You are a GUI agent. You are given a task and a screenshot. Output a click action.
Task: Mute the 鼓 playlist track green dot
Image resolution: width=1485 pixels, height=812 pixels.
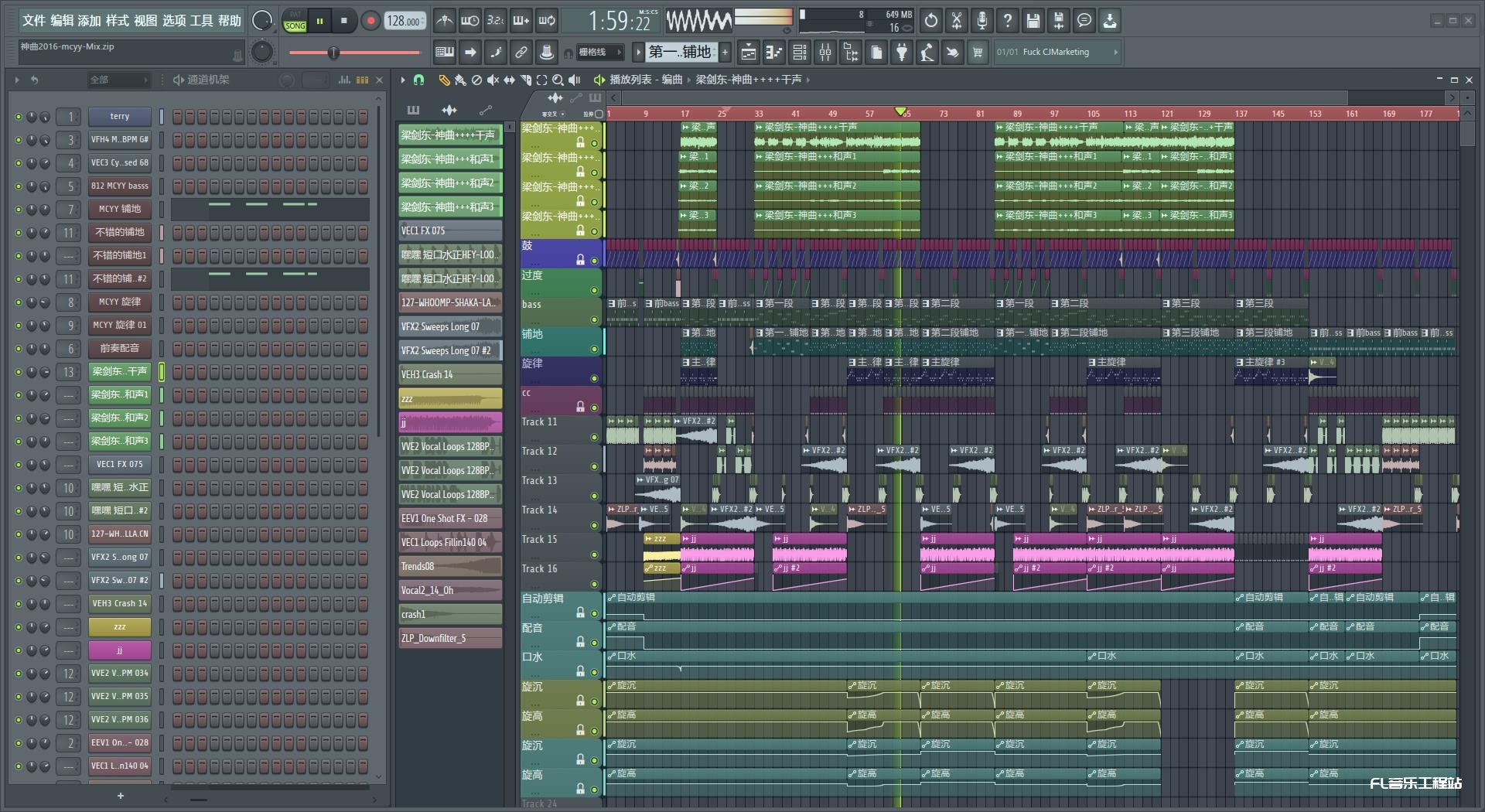tap(595, 261)
